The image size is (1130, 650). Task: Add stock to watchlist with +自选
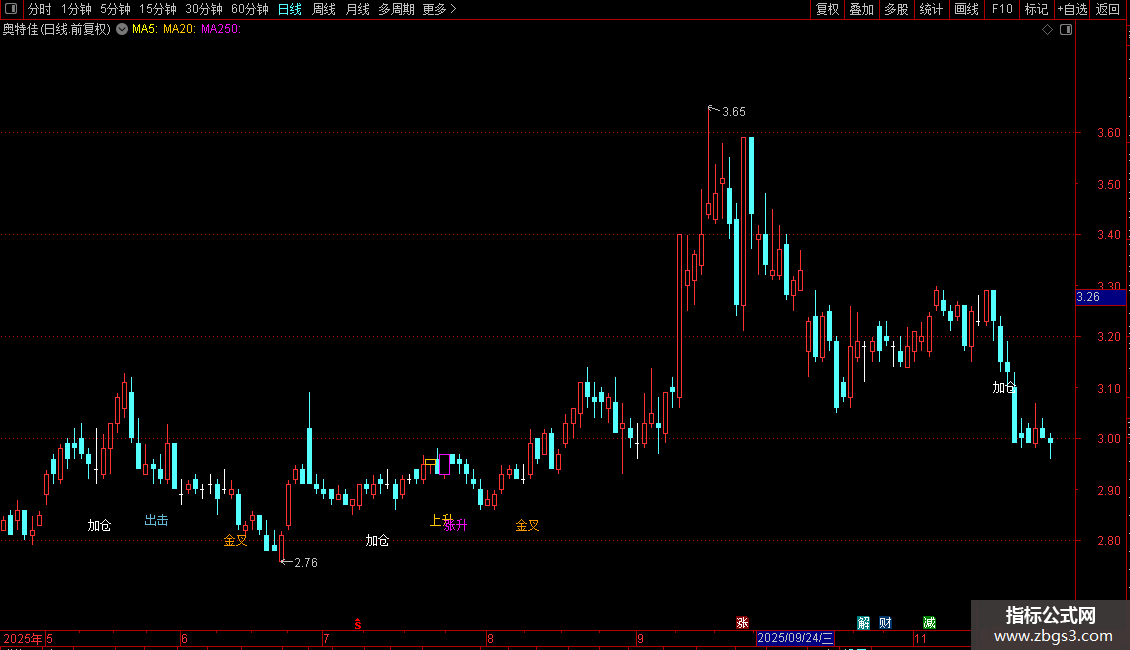pos(1072,9)
